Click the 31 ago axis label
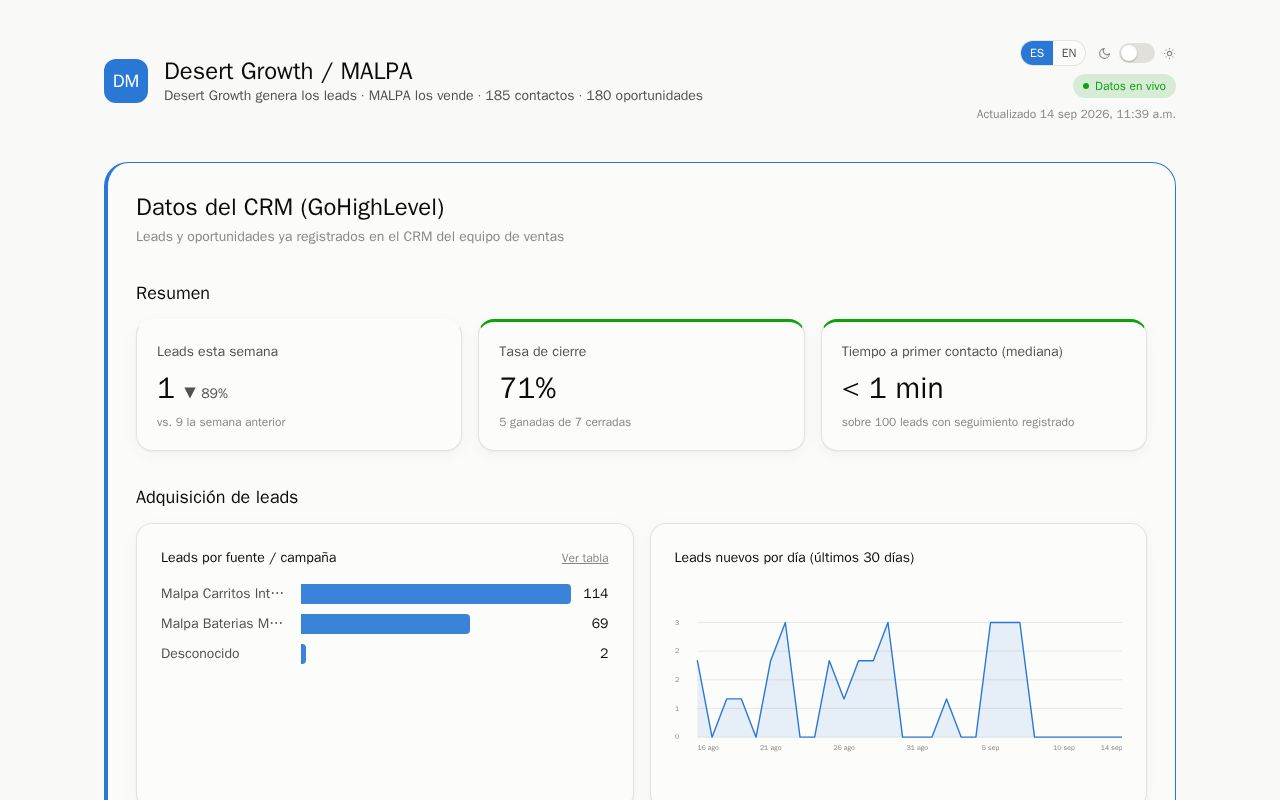 pos(917,748)
